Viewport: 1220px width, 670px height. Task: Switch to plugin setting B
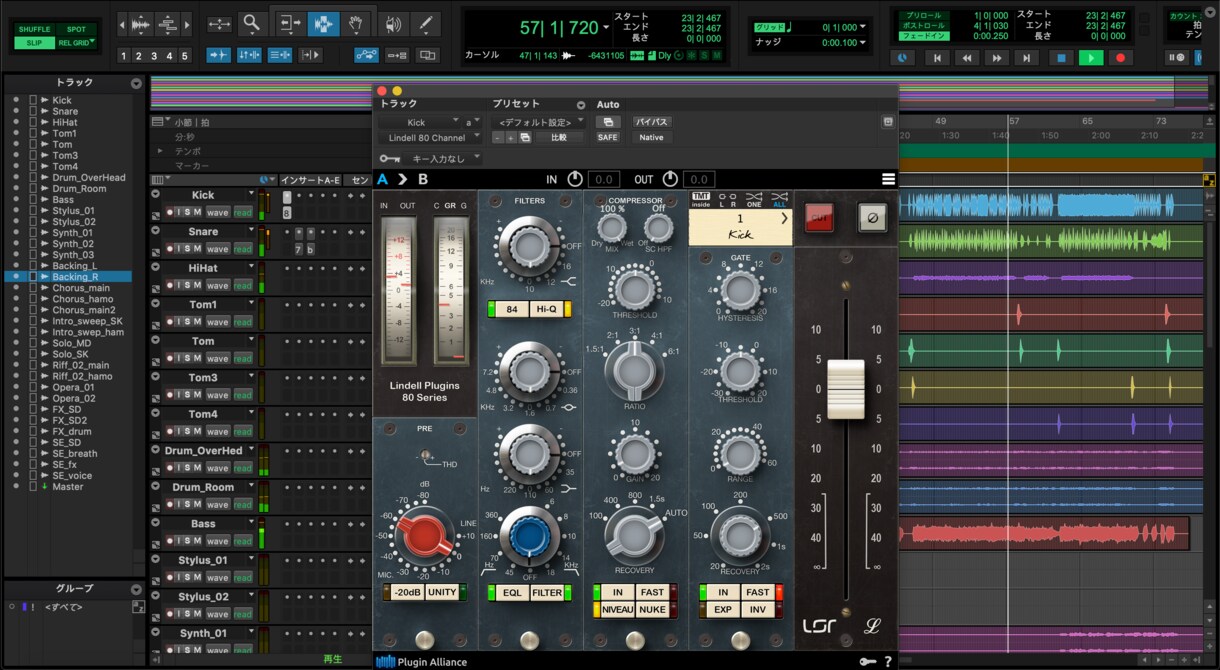tap(423, 179)
